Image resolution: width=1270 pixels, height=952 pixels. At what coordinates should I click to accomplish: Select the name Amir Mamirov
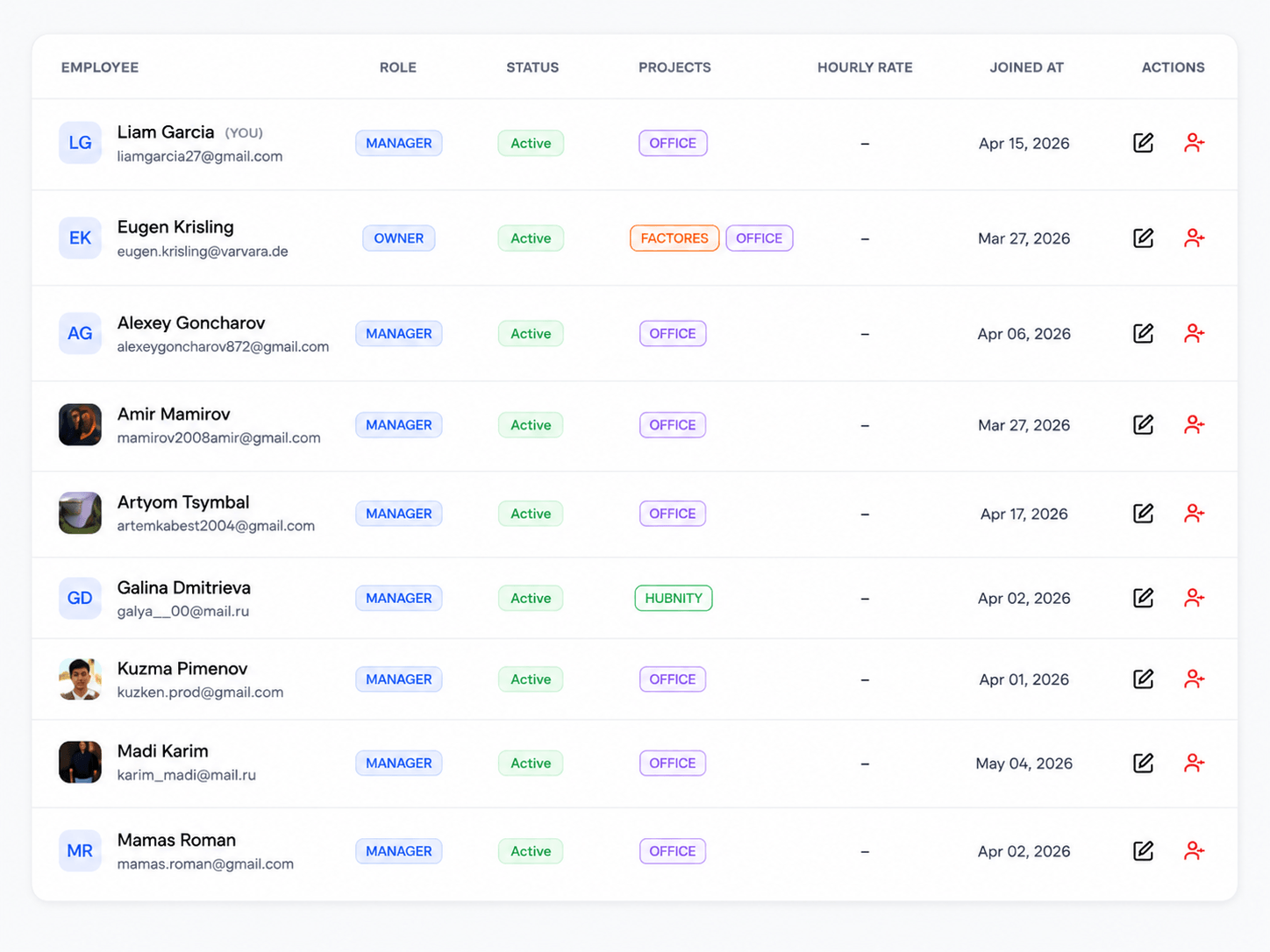click(x=174, y=414)
